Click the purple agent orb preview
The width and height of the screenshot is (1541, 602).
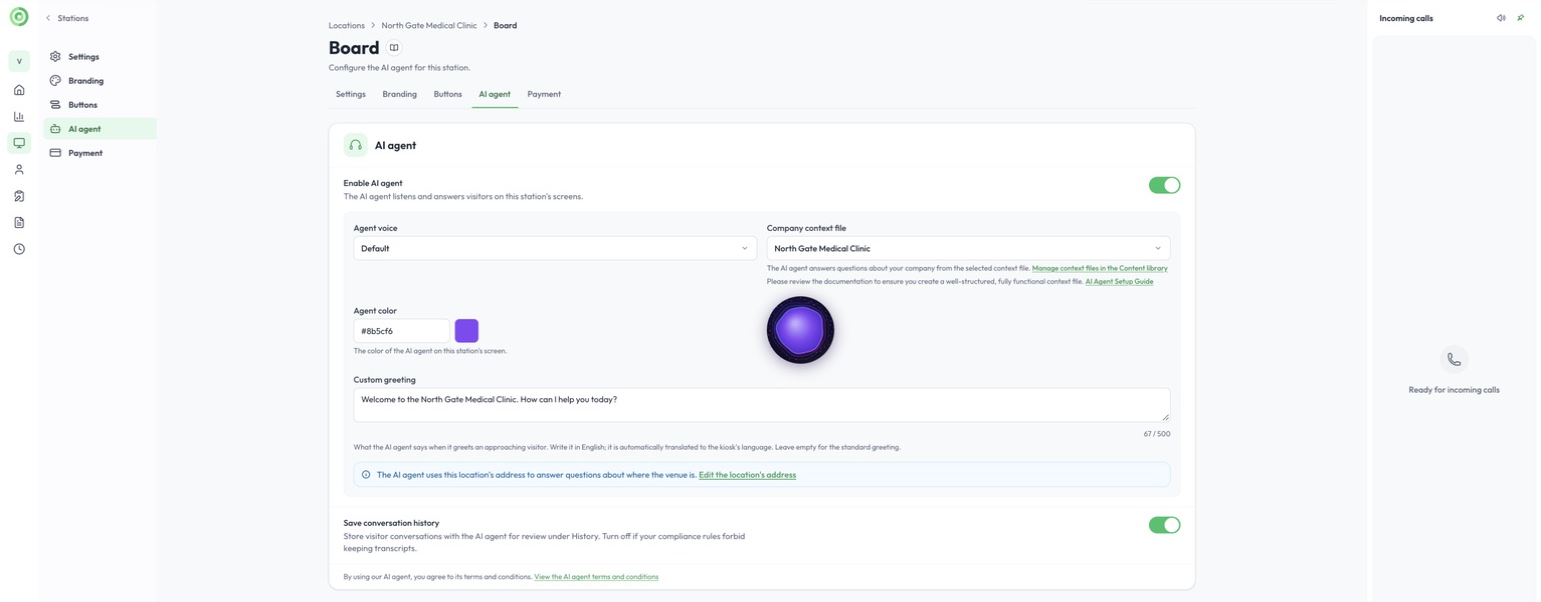(800, 330)
